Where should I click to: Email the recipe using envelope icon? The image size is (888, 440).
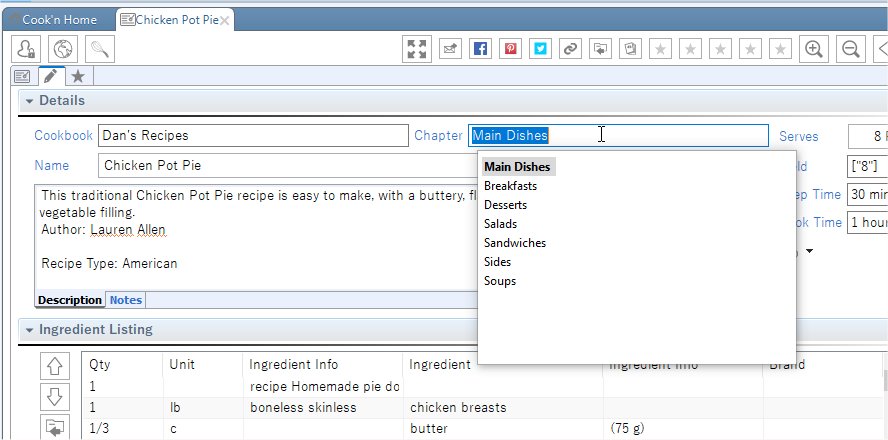pyautogui.click(x=449, y=48)
